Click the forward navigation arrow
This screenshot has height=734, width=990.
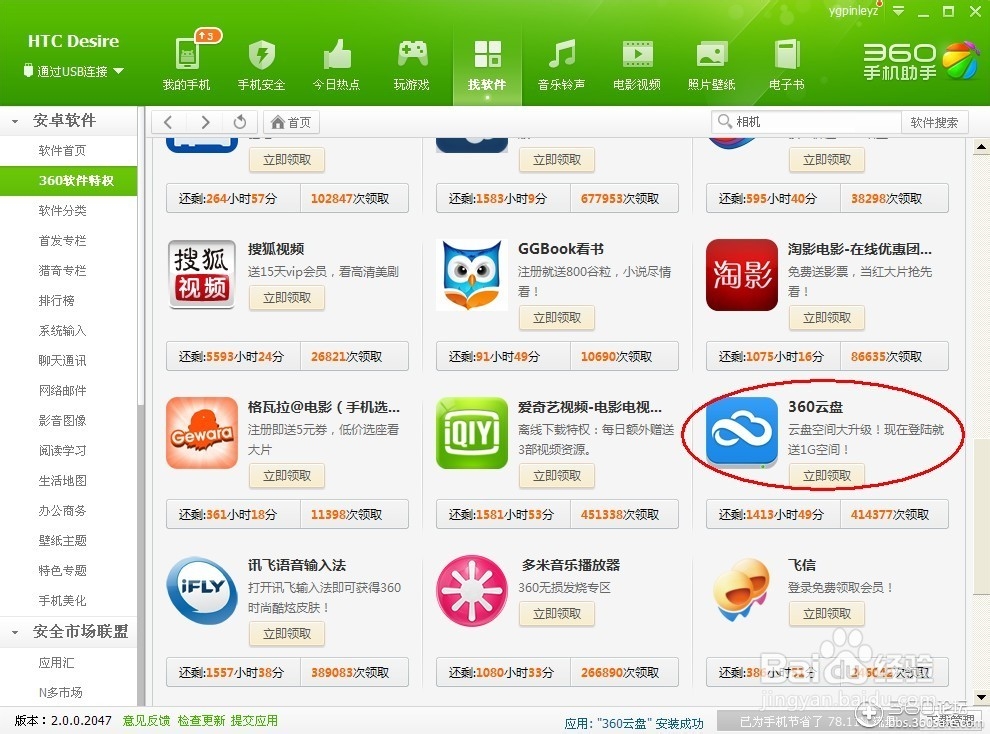(x=205, y=122)
